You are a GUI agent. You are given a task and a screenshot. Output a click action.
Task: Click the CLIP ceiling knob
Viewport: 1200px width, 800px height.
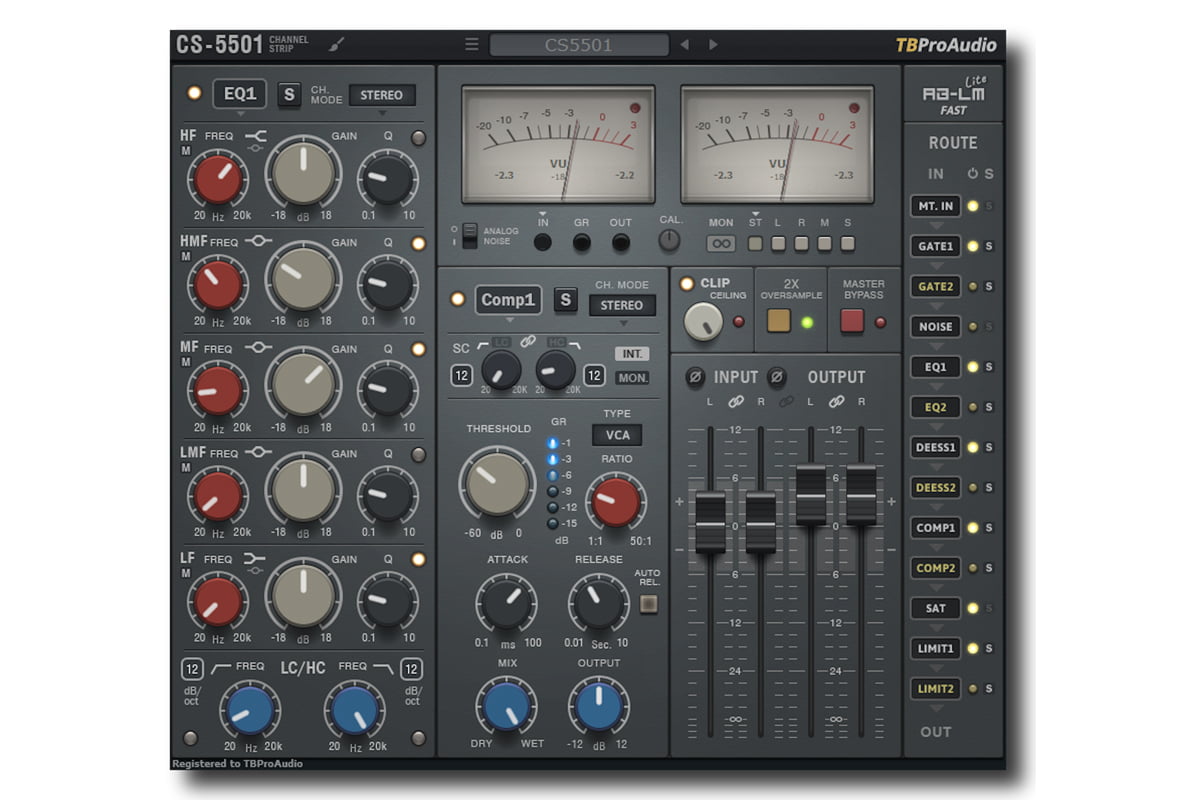703,321
